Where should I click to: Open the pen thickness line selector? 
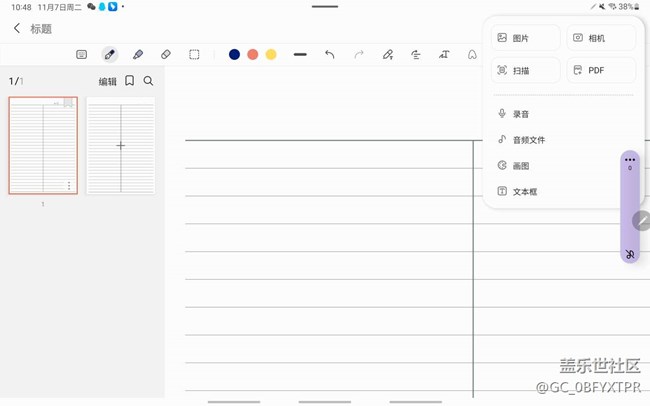(x=300, y=54)
